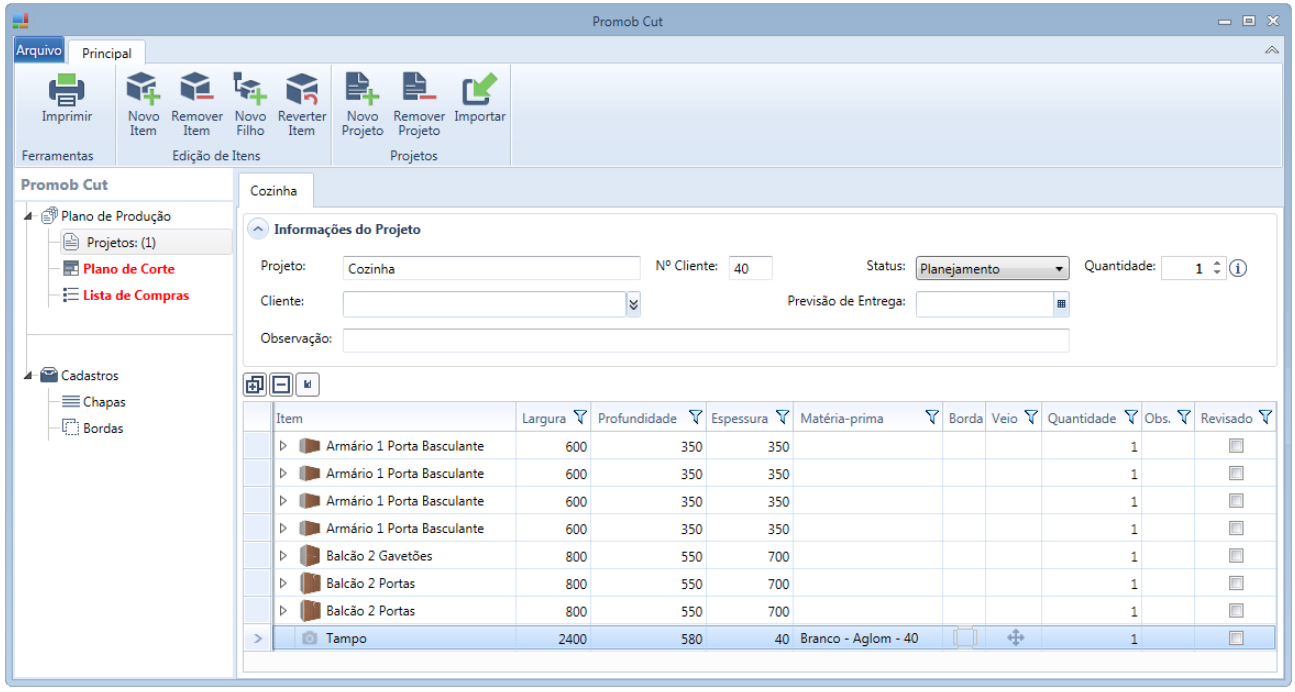Image resolution: width=1295 pixels, height=692 pixels.
Task: Open Chapas under Cadastros
Action: [105, 402]
